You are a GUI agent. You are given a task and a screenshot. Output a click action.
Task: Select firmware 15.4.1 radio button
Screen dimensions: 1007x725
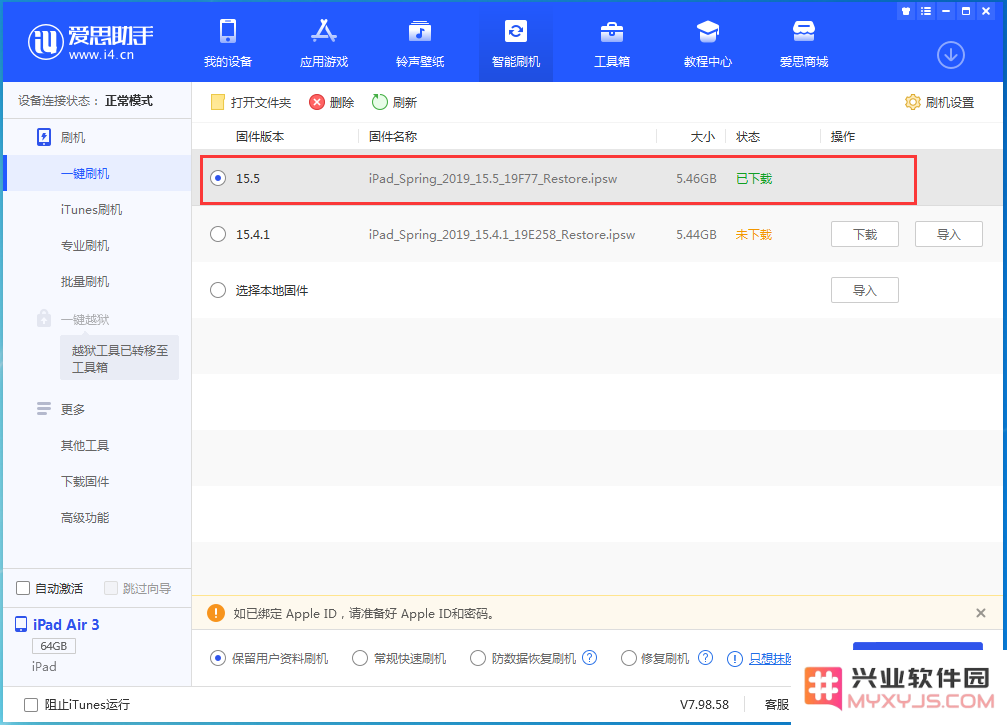coord(218,234)
